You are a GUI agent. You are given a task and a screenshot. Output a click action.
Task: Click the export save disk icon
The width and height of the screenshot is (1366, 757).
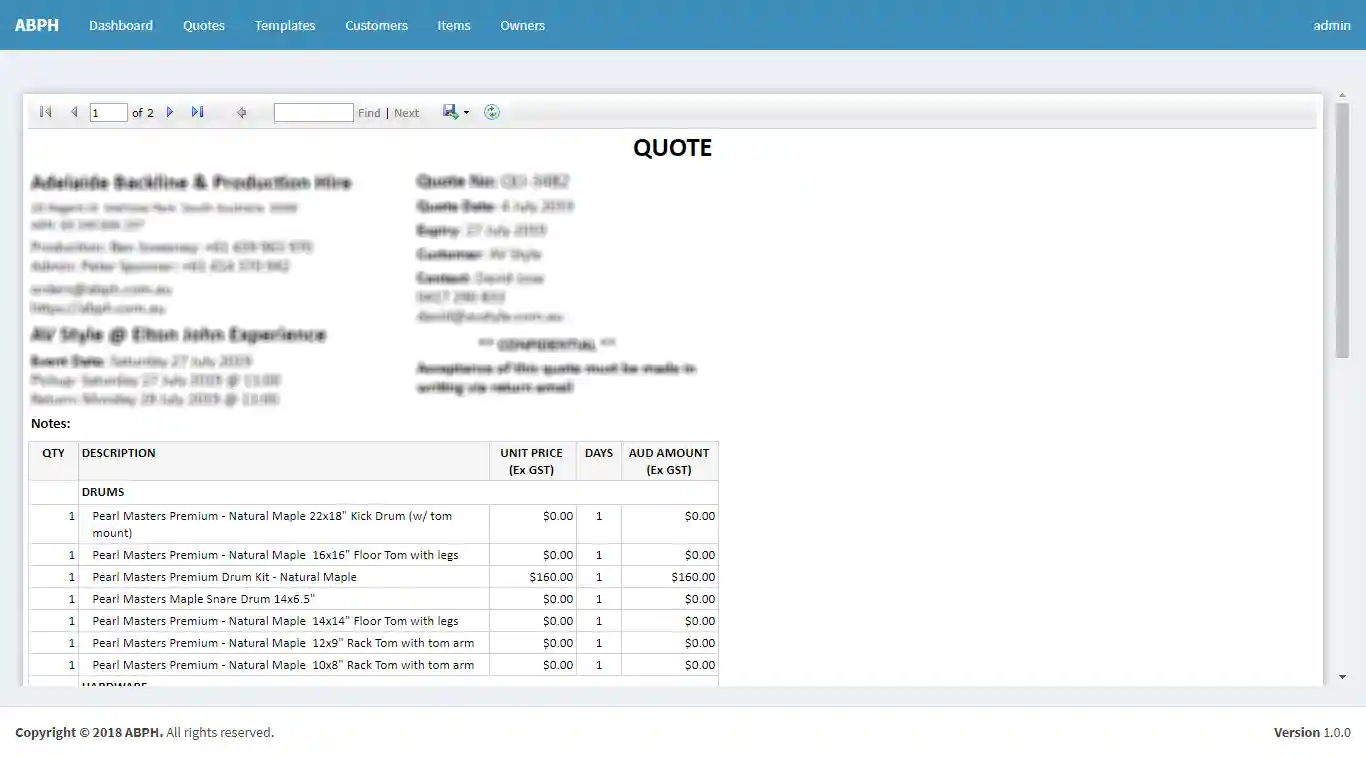click(450, 112)
